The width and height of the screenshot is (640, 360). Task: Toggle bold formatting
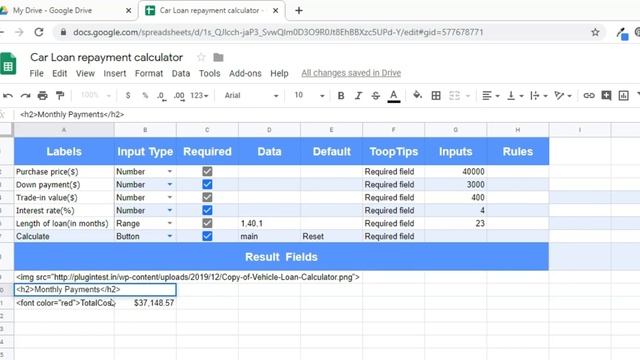pos(341,96)
